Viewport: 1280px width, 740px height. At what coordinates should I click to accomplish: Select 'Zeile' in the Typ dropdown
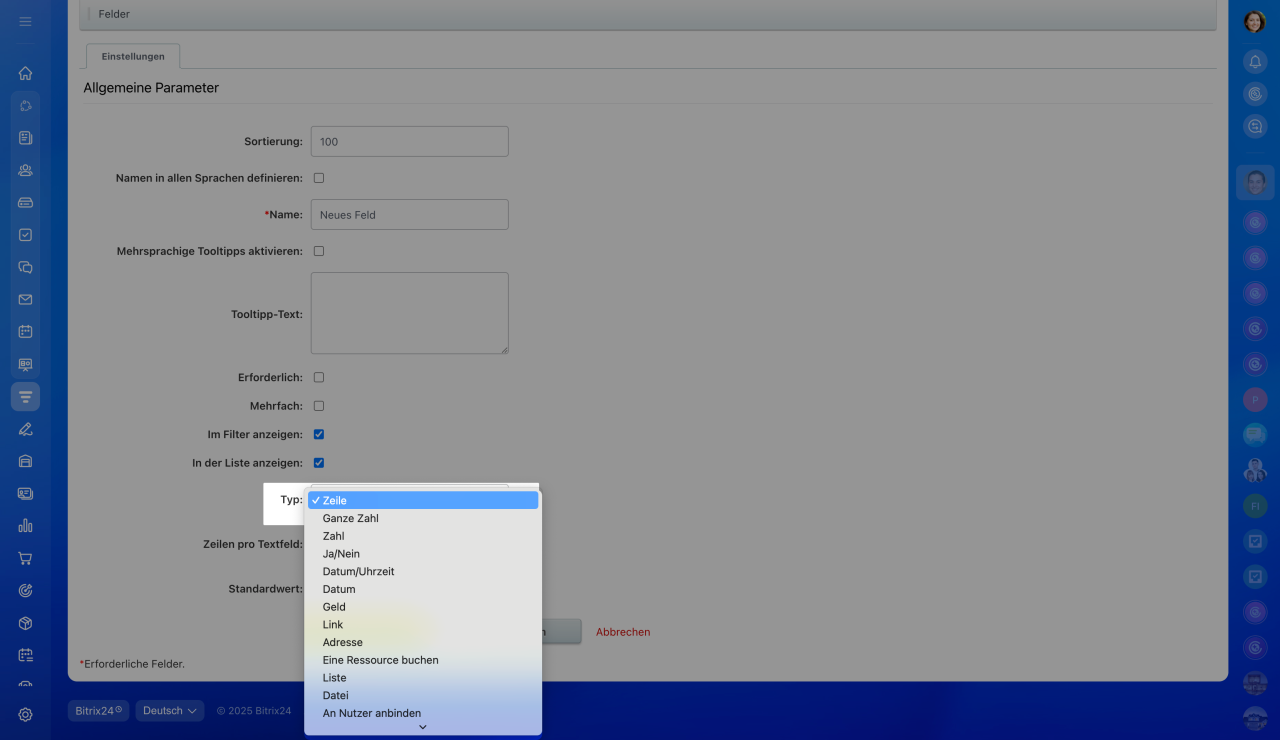click(423, 500)
